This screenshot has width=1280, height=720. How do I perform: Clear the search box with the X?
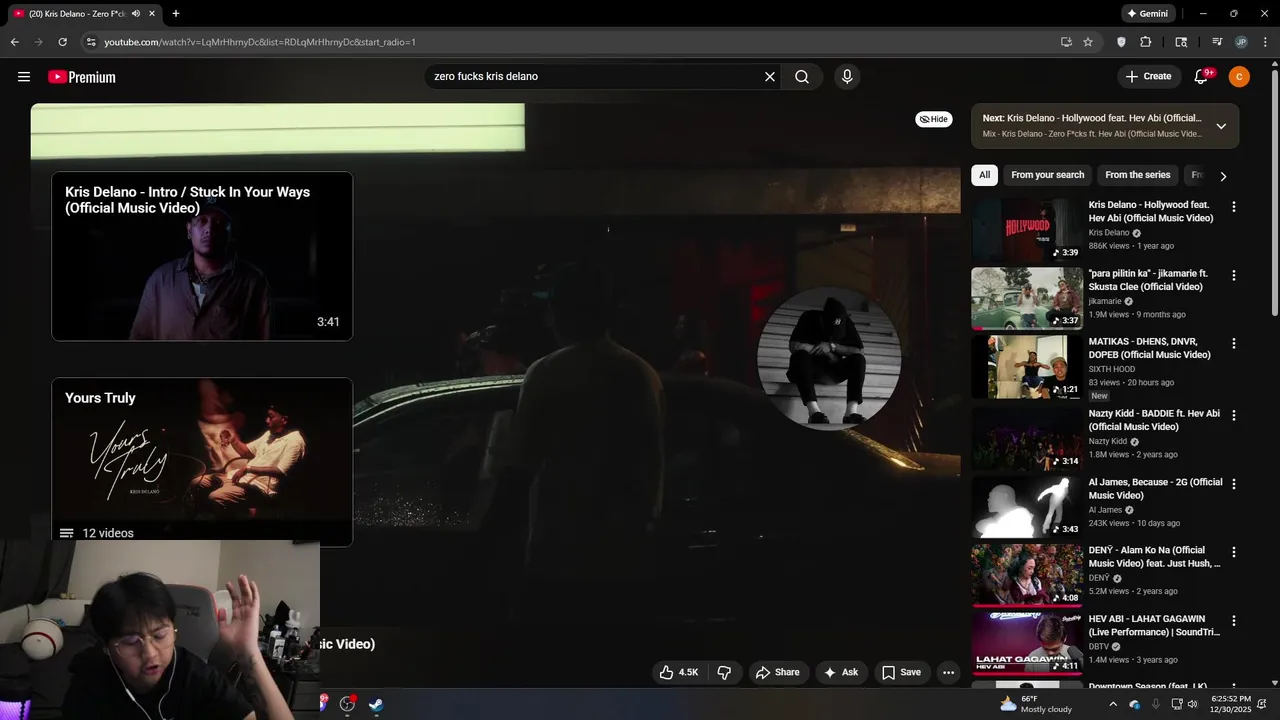(770, 77)
